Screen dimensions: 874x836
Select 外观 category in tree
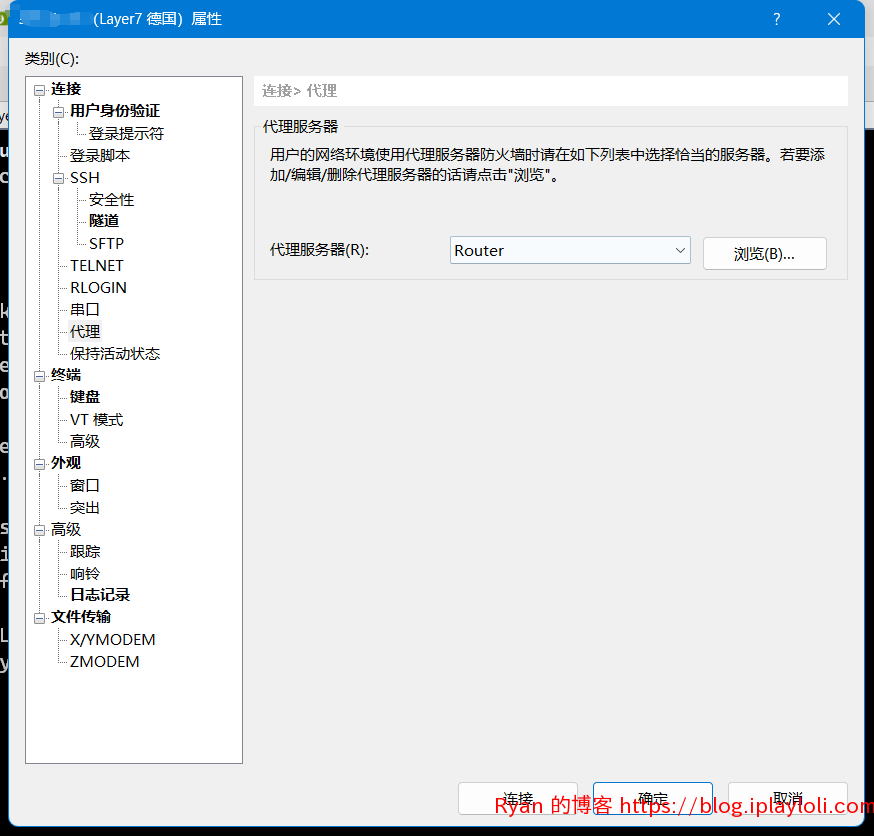66,463
